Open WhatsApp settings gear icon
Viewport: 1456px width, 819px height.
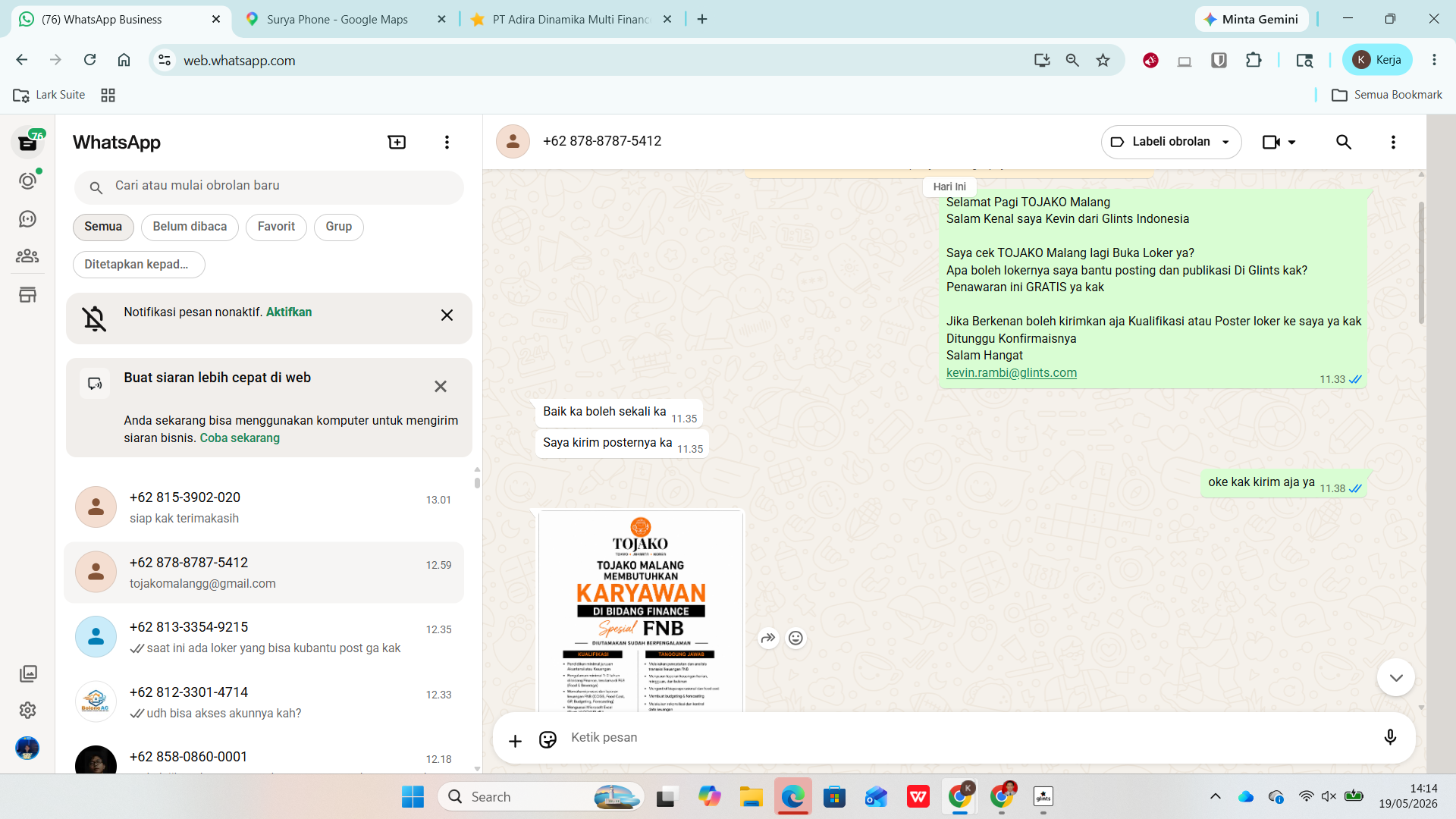pyautogui.click(x=28, y=711)
